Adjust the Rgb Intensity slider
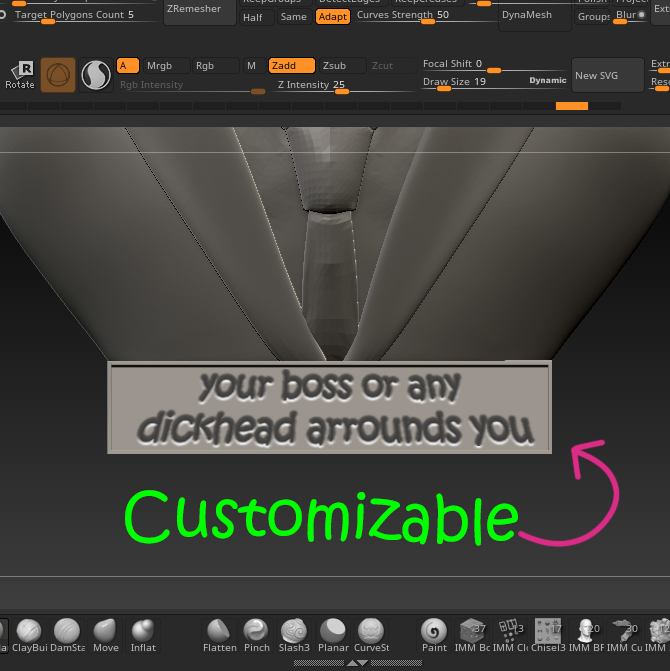The image size is (670, 671). pyautogui.click(x=192, y=85)
